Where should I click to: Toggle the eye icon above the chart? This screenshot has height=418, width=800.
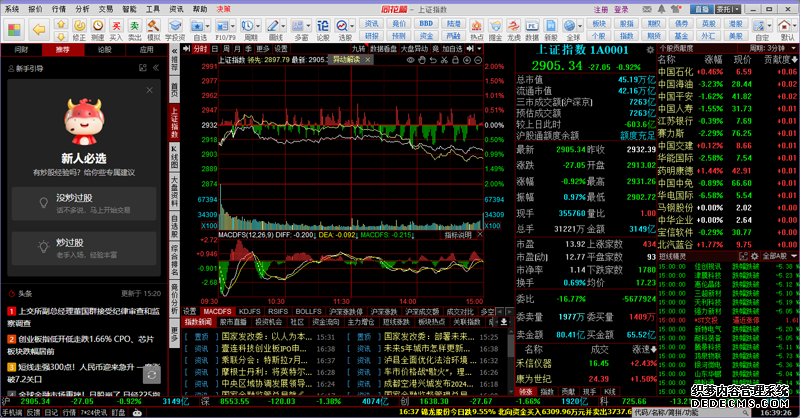coord(410,60)
